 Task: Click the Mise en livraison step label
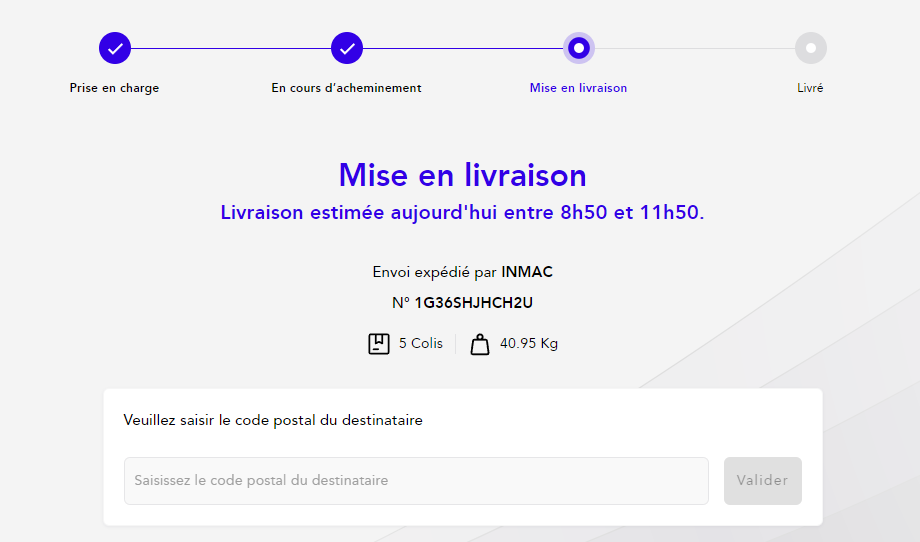578,88
